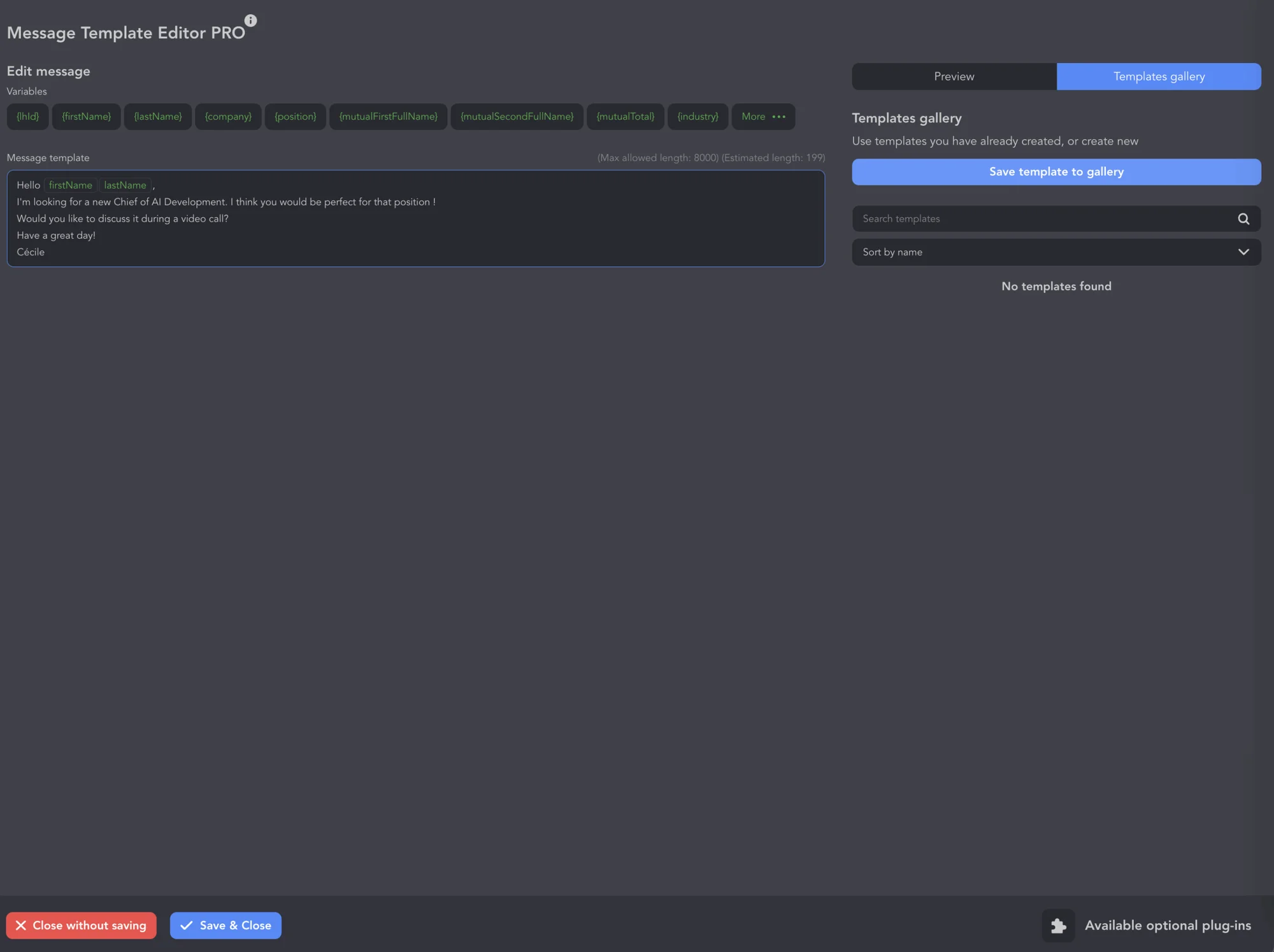Click the 'Chief of AI Development' line
This screenshot has height=952, width=1274.
(x=226, y=202)
